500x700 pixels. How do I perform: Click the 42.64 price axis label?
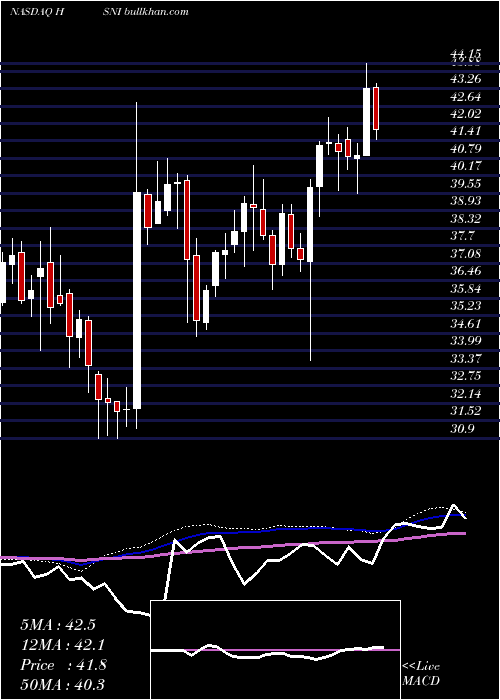point(467,96)
